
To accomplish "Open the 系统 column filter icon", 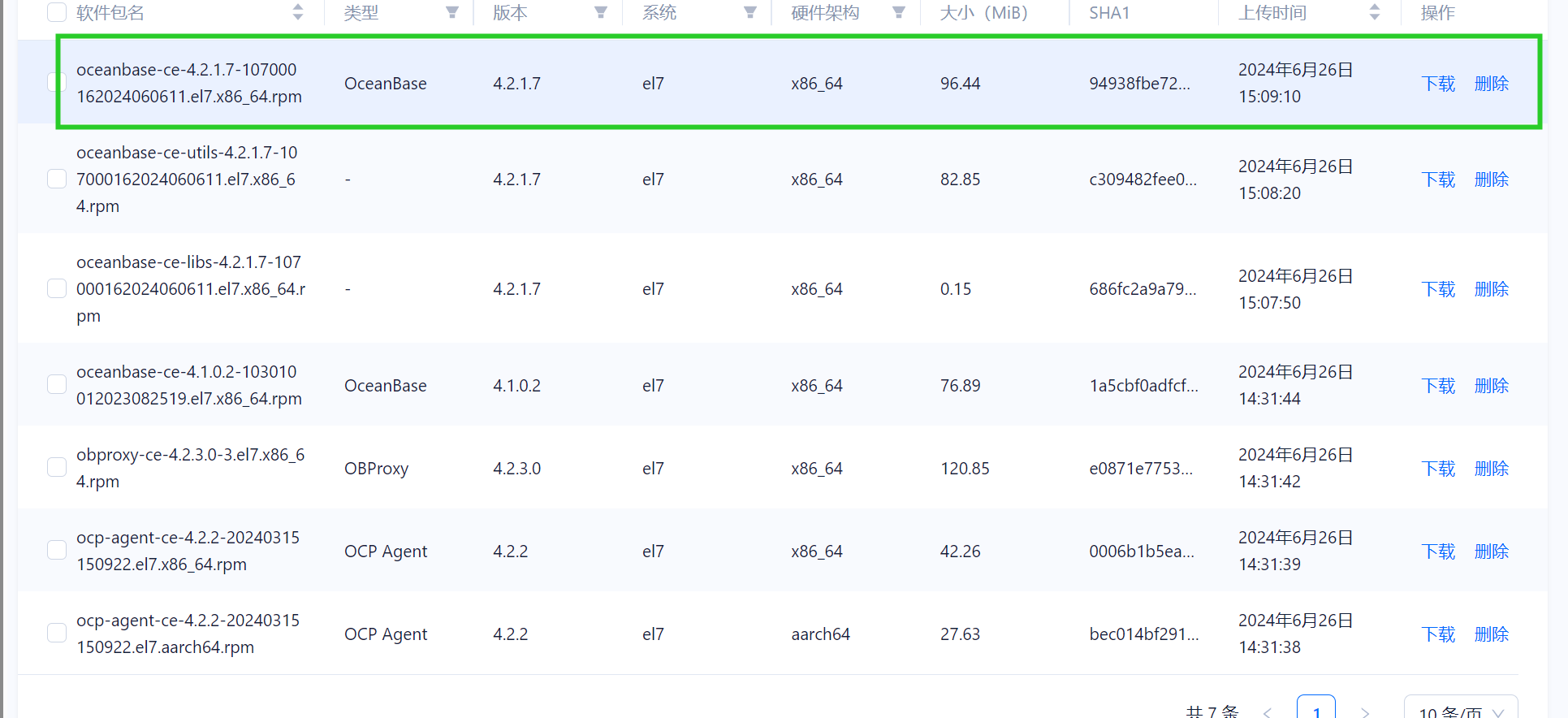I will 750,12.
